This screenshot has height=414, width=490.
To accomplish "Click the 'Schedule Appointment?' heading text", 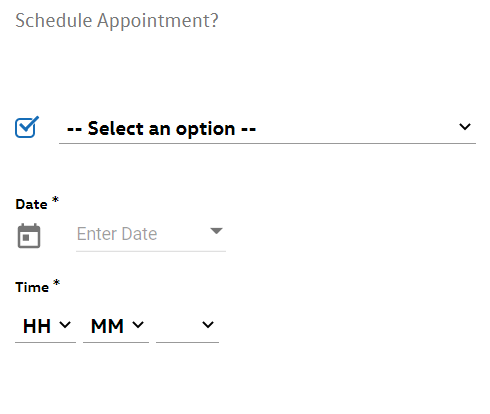I will point(117,21).
